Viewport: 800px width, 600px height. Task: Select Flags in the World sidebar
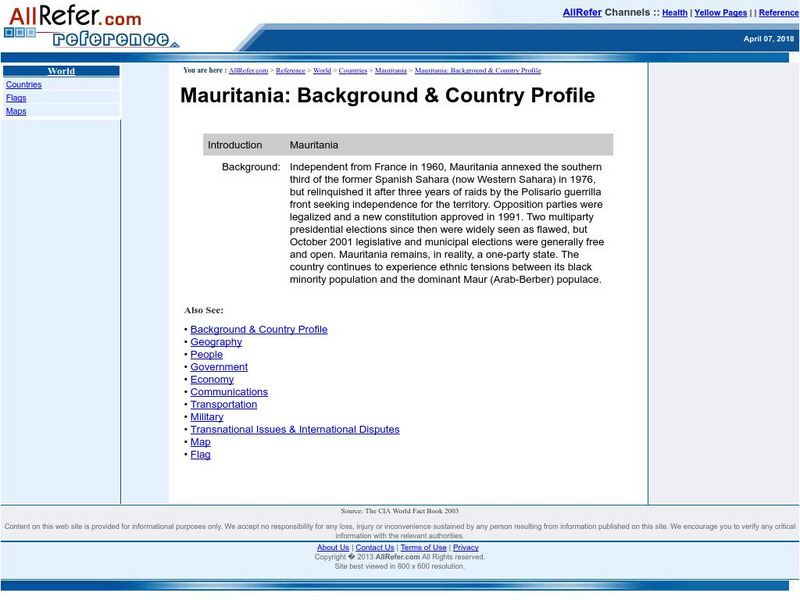tap(18, 97)
